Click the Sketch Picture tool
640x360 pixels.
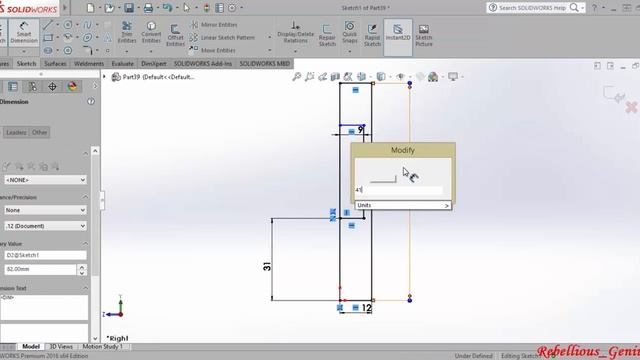[x=424, y=35]
